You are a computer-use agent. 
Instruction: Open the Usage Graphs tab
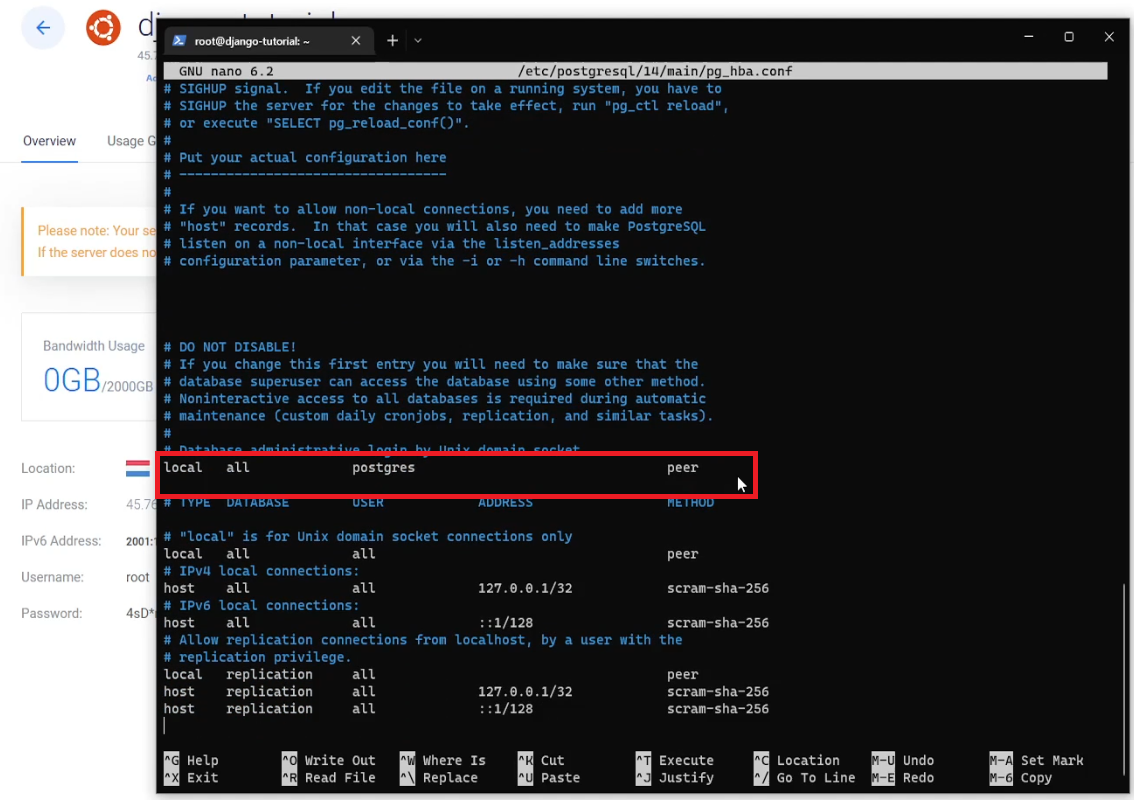(x=131, y=141)
